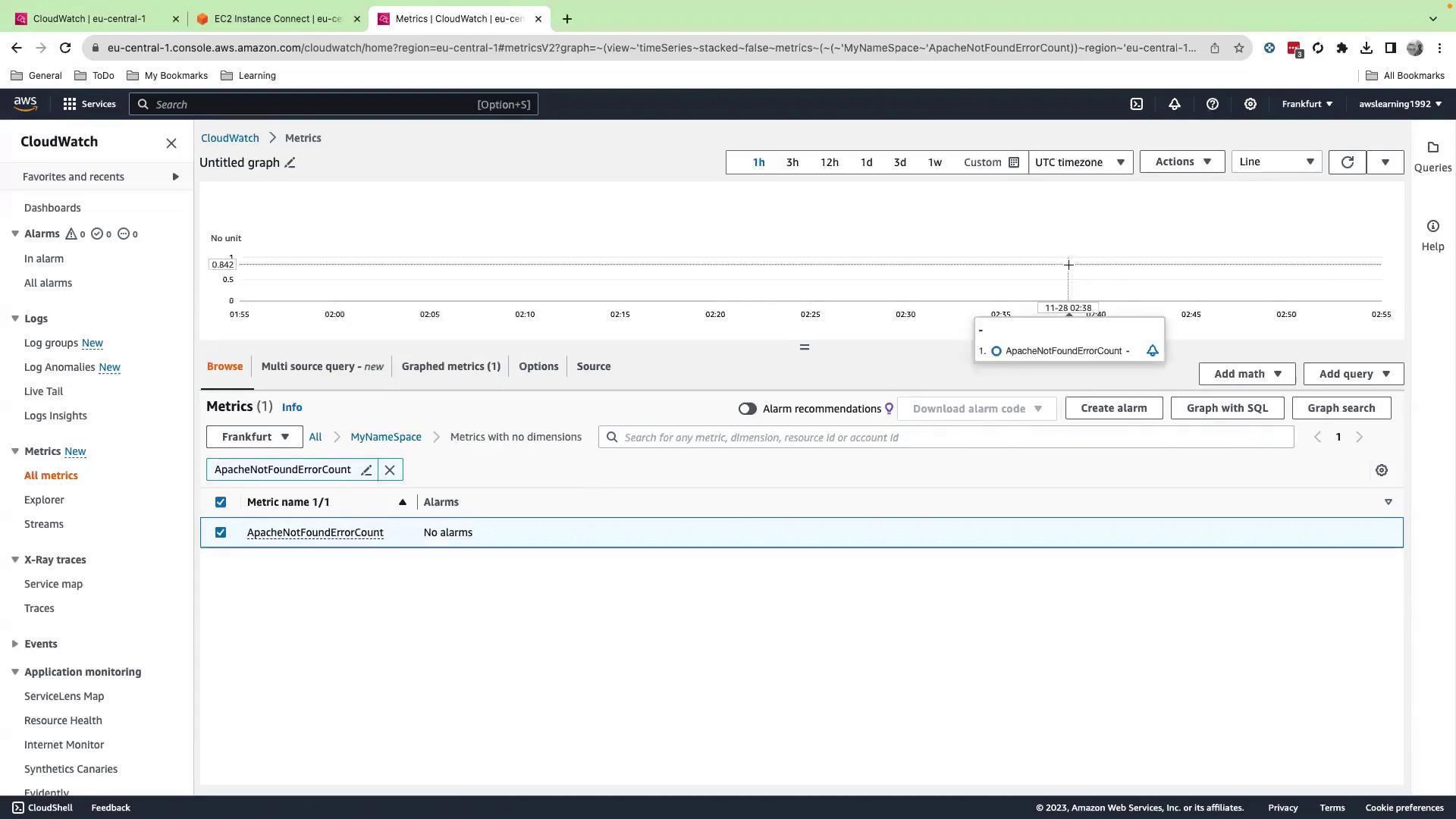Switch to the Browse tab
Viewport: 1456px width, 819px height.
click(x=224, y=366)
